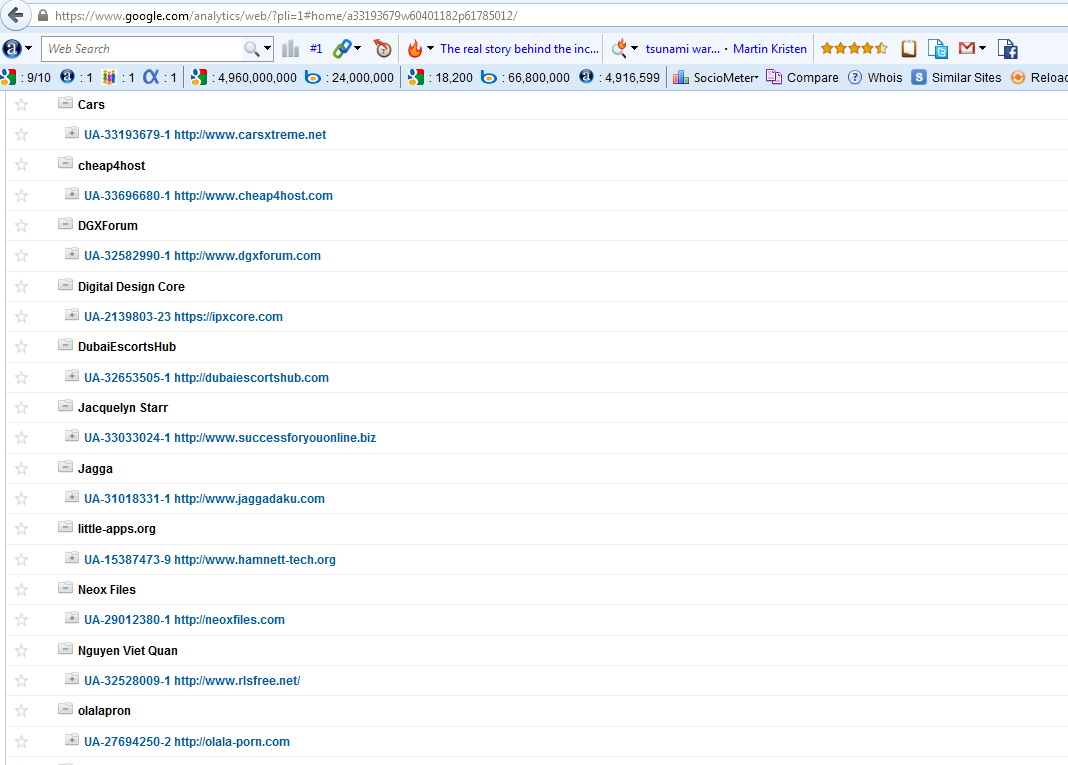Collapse the Nguyen Viet Quan account folder
The height and width of the screenshot is (765, 1068).
(65, 649)
